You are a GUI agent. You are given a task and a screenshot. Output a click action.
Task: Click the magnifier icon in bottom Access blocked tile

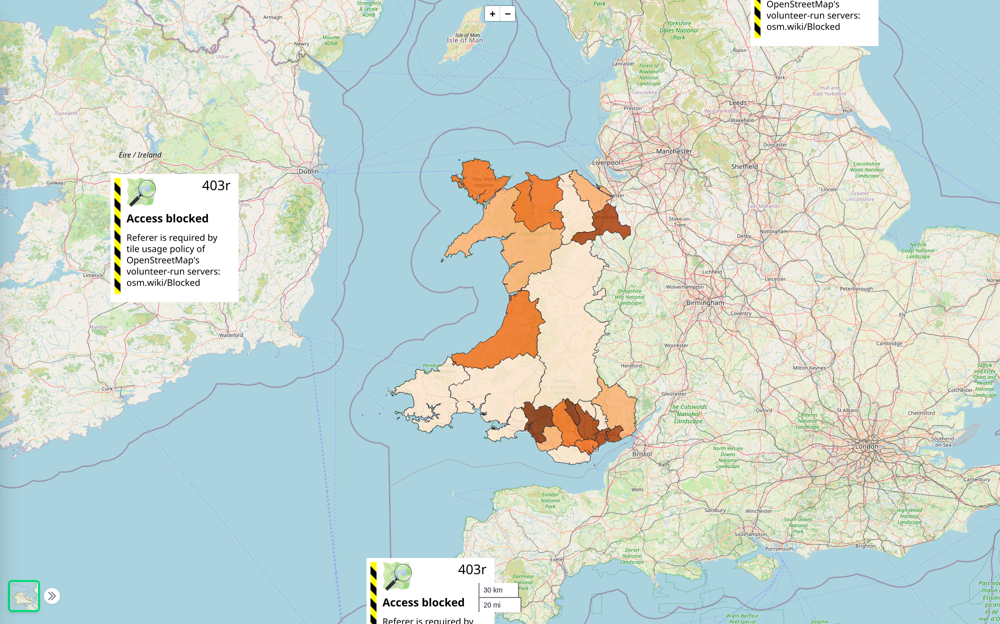(398, 576)
